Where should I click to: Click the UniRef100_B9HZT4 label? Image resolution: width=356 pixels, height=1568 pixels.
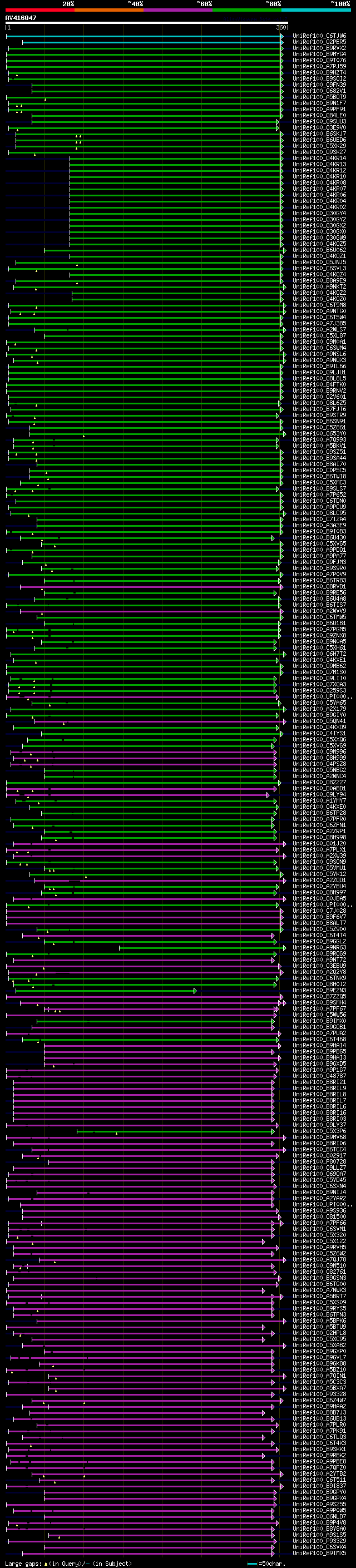[x=319, y=73]
